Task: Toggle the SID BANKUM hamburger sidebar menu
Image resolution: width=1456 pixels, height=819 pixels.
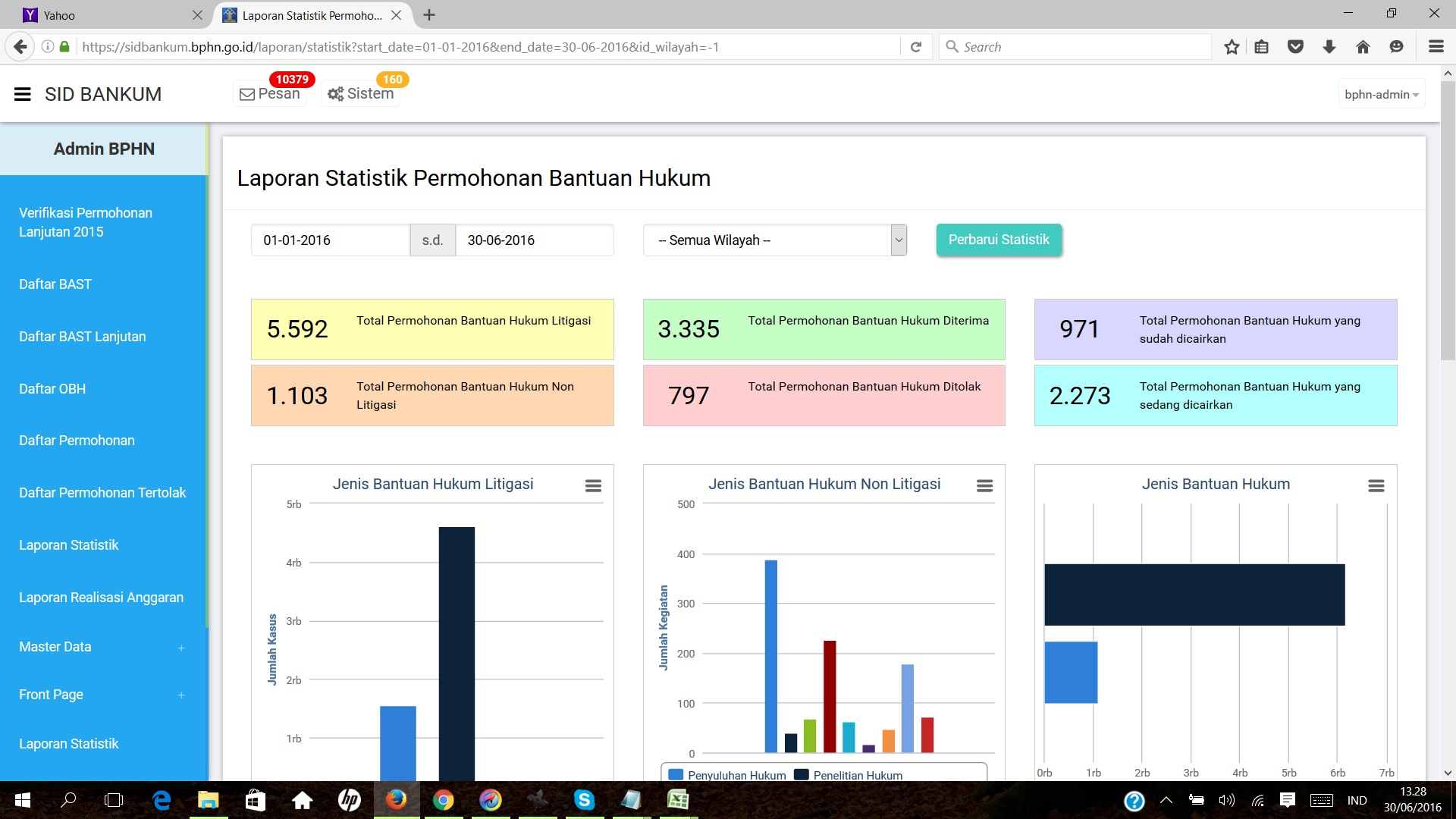Action: click(23, 95)
